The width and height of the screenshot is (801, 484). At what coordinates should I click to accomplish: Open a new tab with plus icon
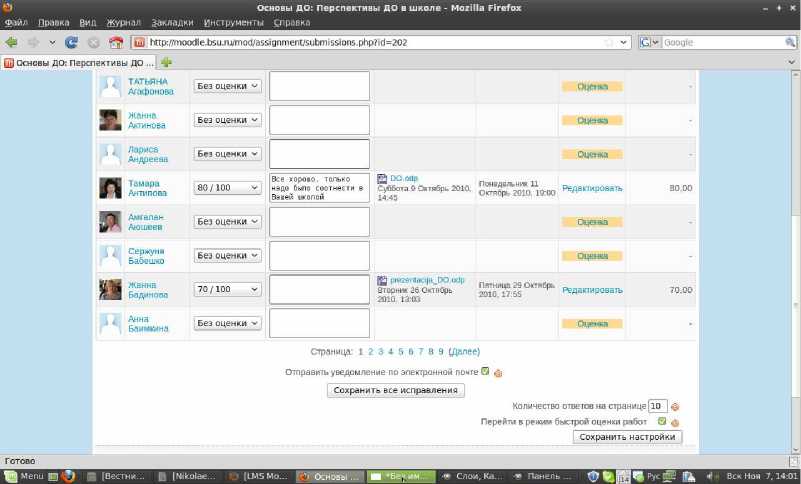[166, 62]
